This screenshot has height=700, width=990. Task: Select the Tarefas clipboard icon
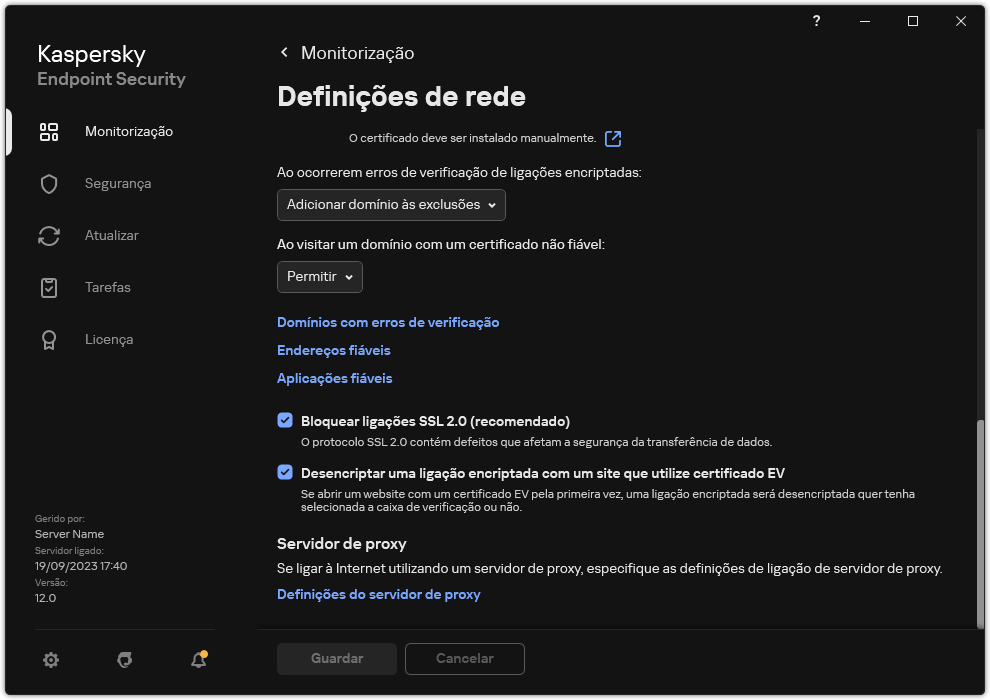point(49,287)
